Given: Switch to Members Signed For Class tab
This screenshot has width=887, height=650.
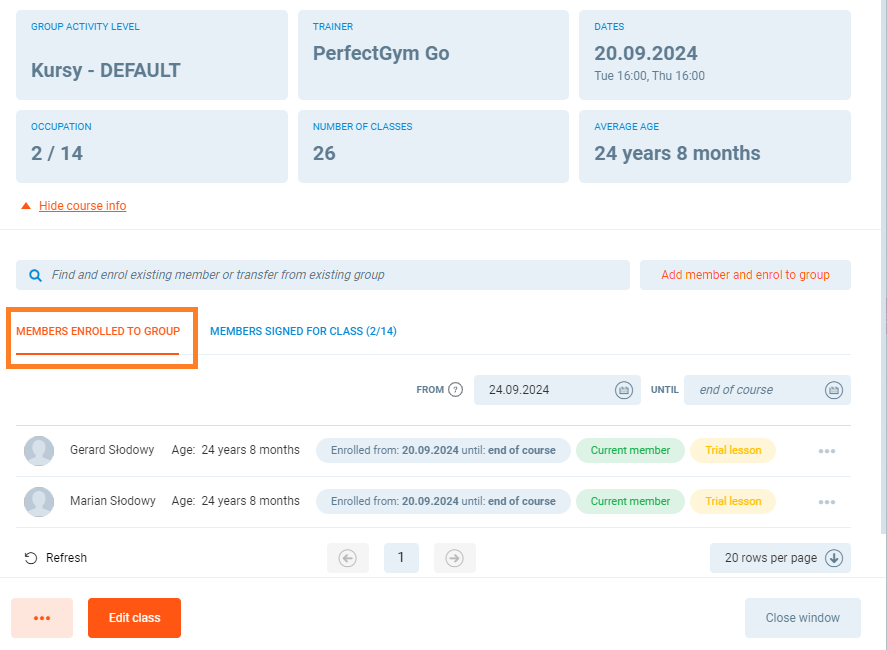Looking at the screenshot, I should tap(303, 331).
